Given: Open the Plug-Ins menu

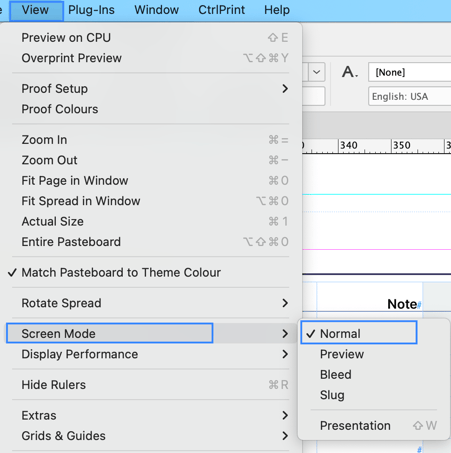Looking at the screenshot, I should [x=91, y=10].
